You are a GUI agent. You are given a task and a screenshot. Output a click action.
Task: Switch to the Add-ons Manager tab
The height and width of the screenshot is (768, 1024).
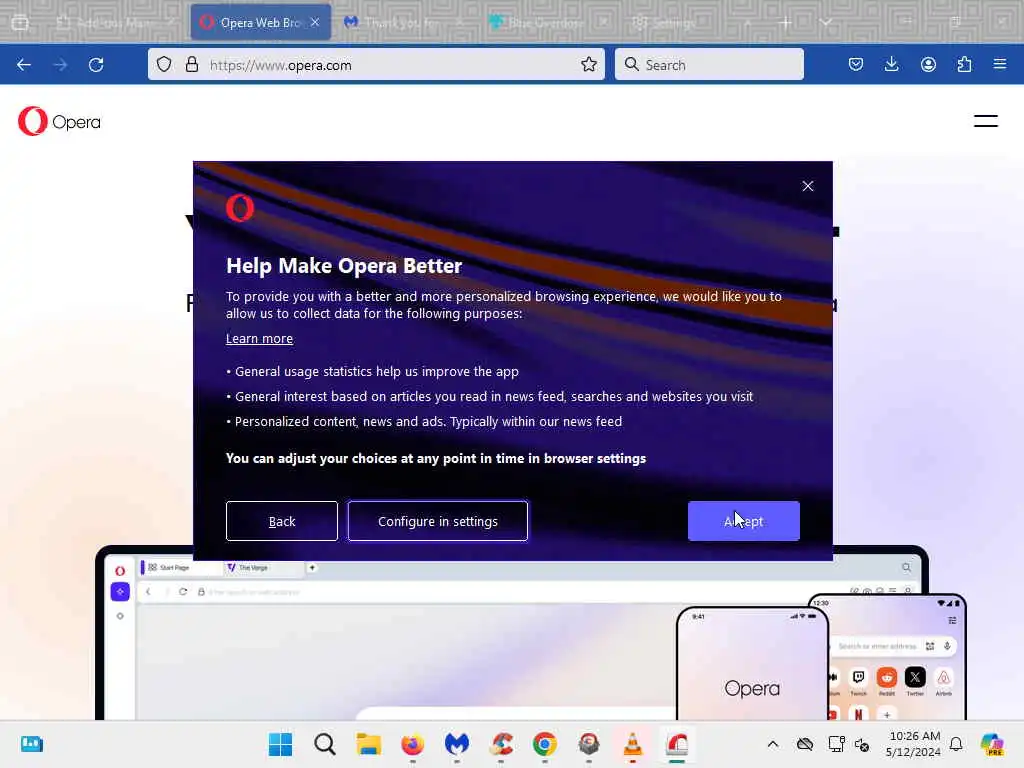[115, 22]
